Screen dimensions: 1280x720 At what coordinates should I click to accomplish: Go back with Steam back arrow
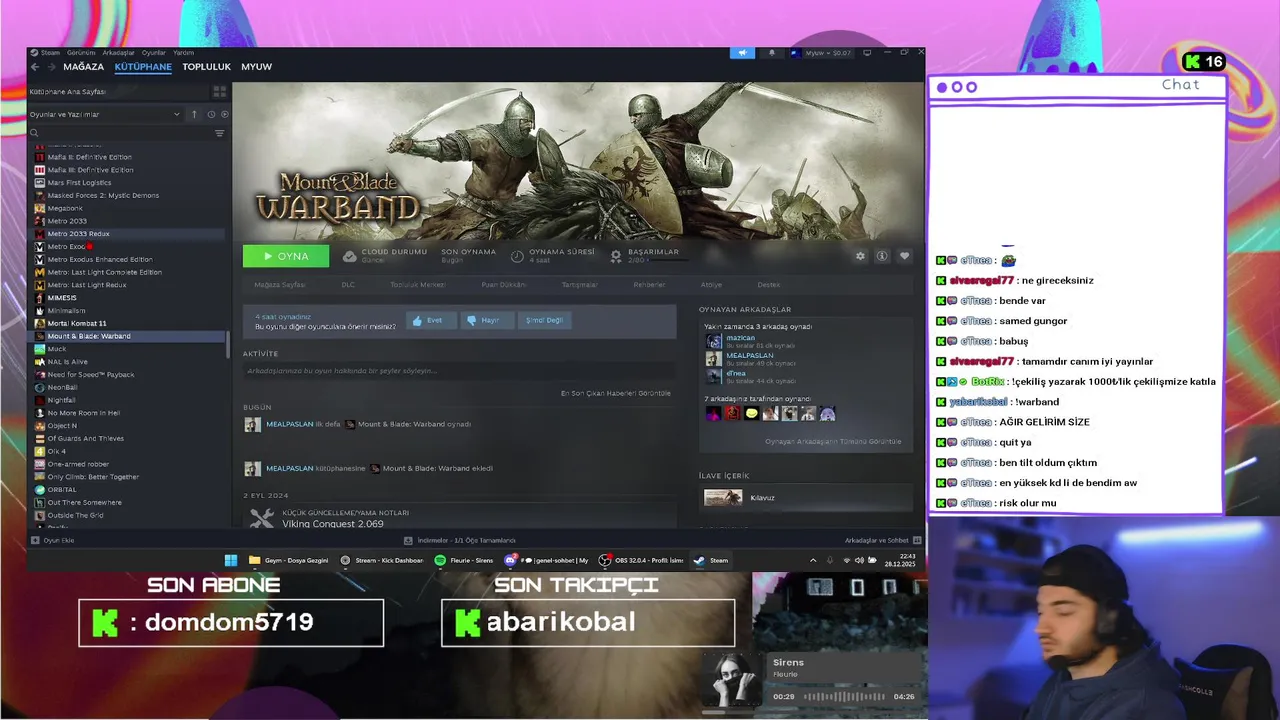click(35, 67)
